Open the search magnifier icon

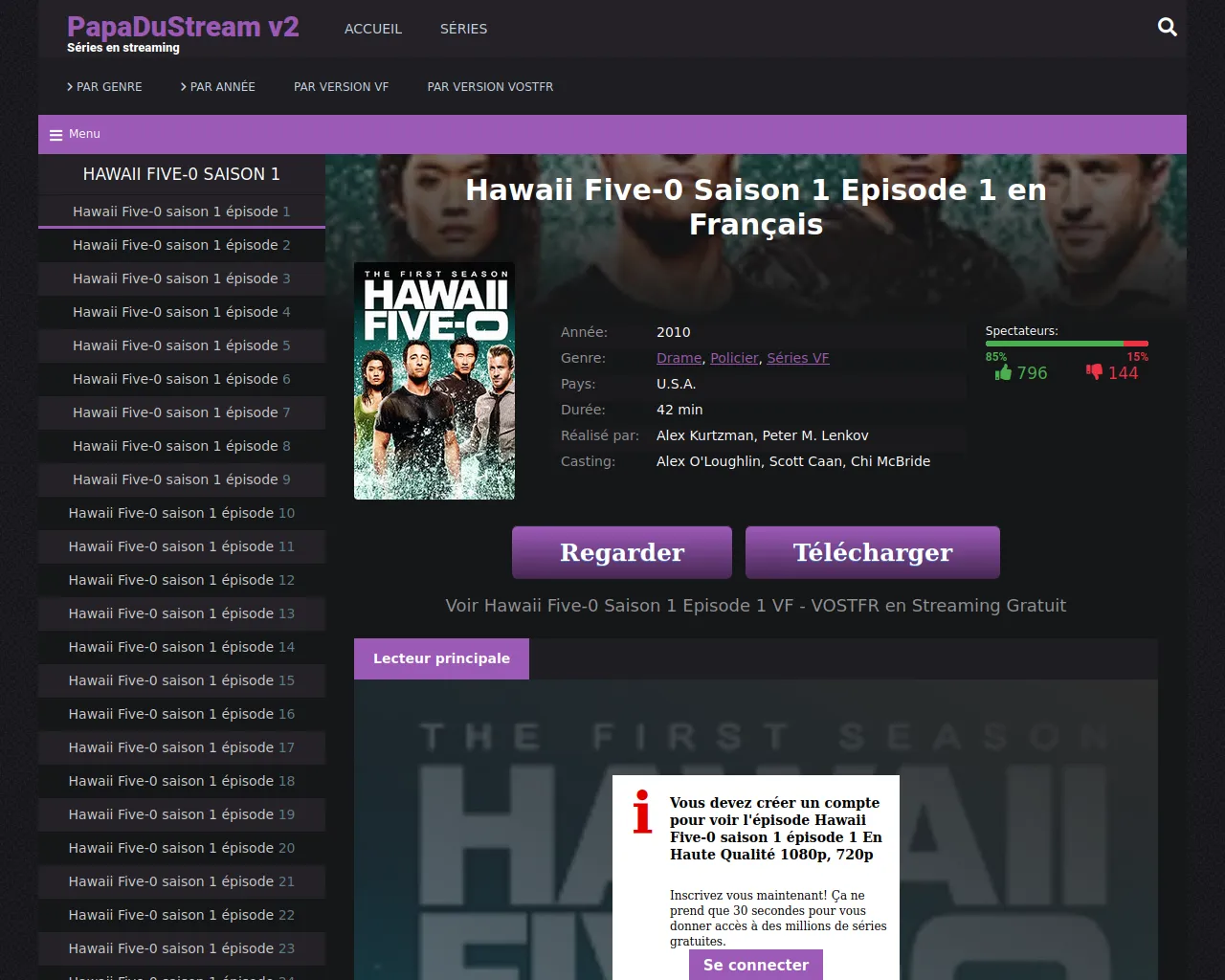point(1167,27)
